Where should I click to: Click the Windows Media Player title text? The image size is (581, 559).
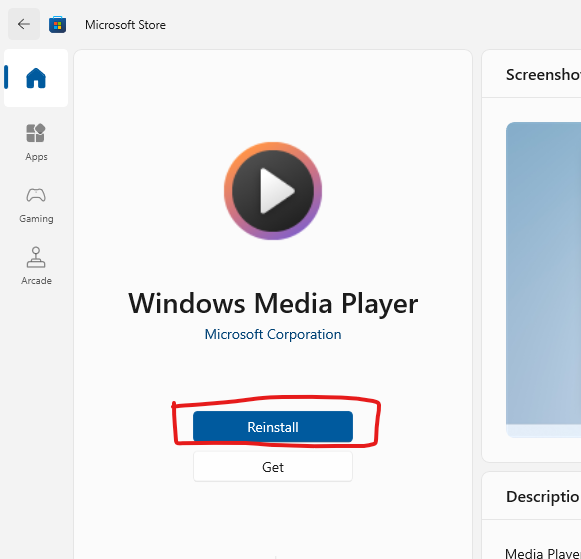coord(273,303)
